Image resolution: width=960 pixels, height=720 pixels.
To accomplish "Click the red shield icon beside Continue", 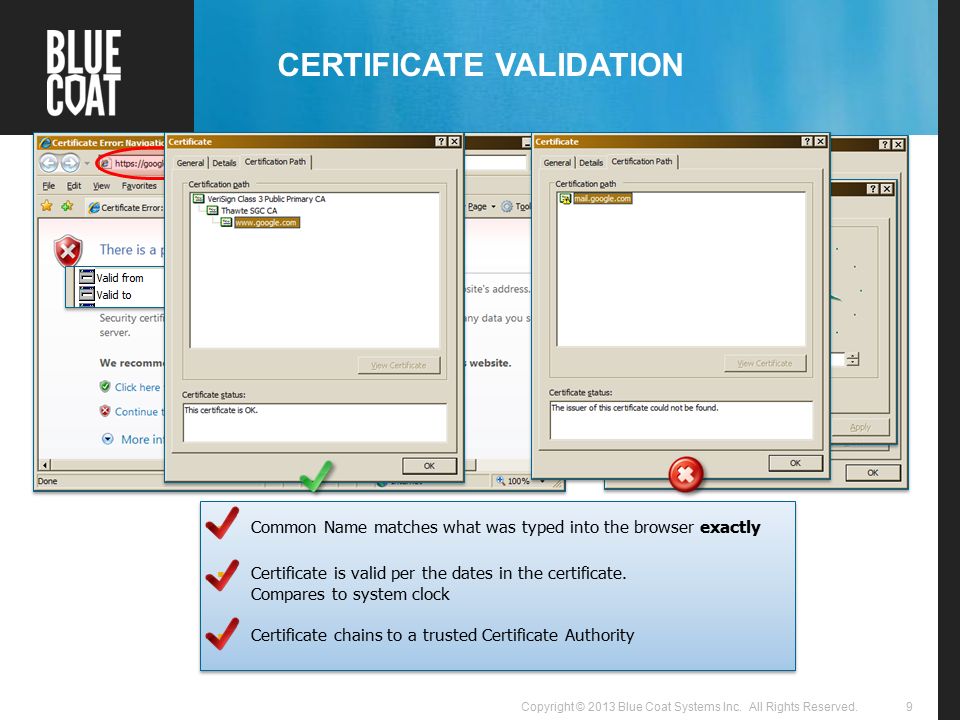I will click(x=105, y=411).
